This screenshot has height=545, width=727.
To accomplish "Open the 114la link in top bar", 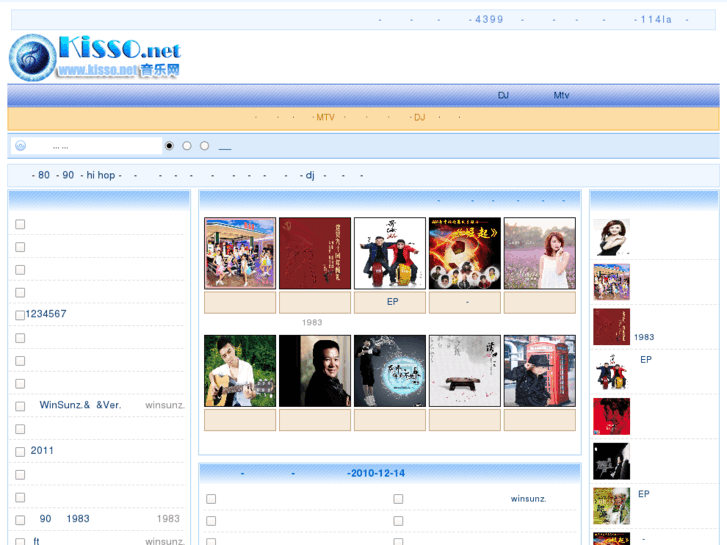I will click(656, 19).
